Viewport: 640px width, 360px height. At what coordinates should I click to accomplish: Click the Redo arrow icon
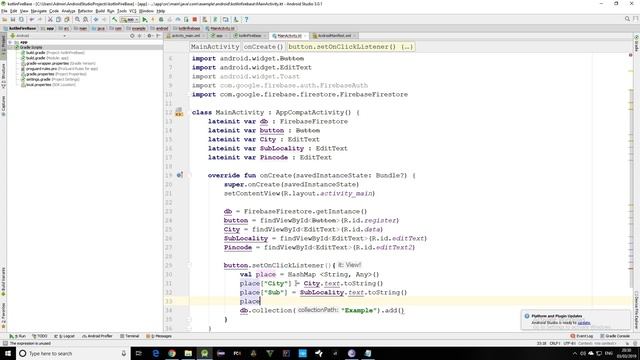click(40, 20)
